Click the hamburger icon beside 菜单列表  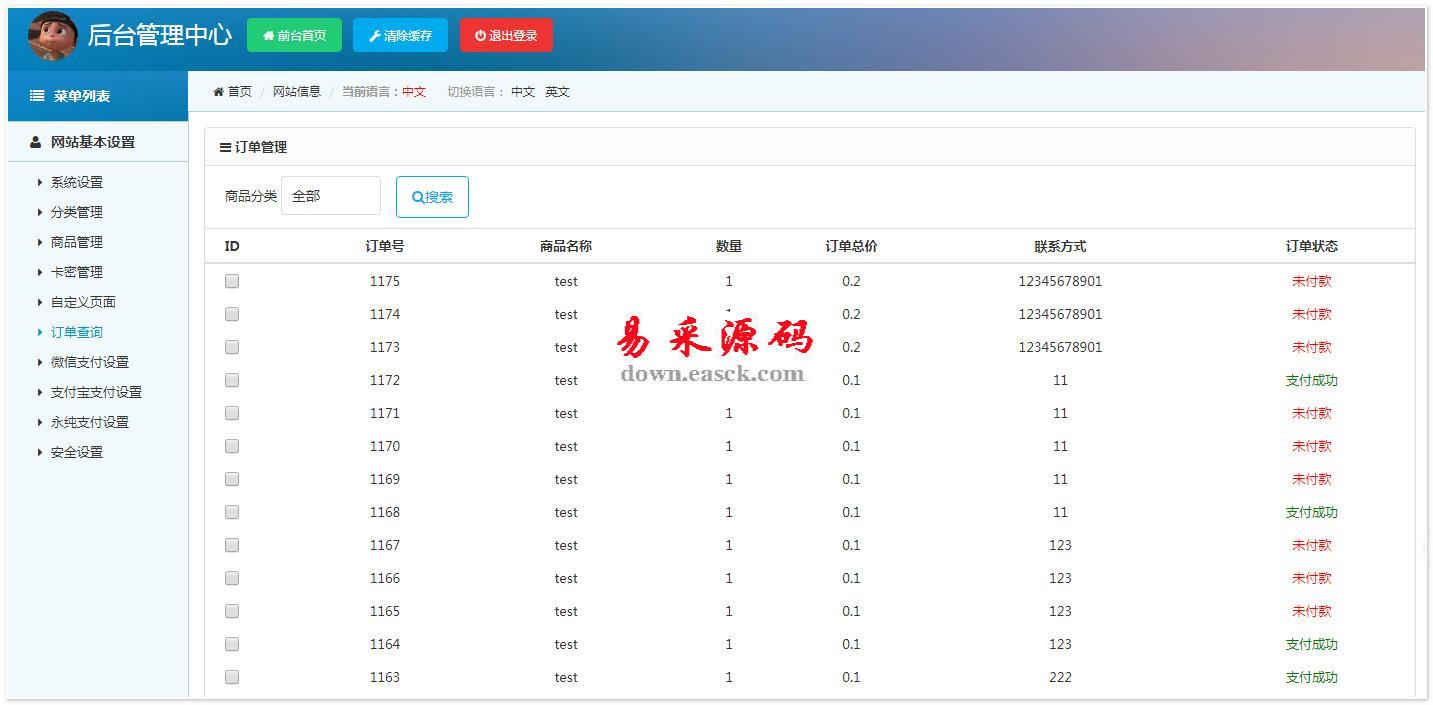[x=37, y=96]
